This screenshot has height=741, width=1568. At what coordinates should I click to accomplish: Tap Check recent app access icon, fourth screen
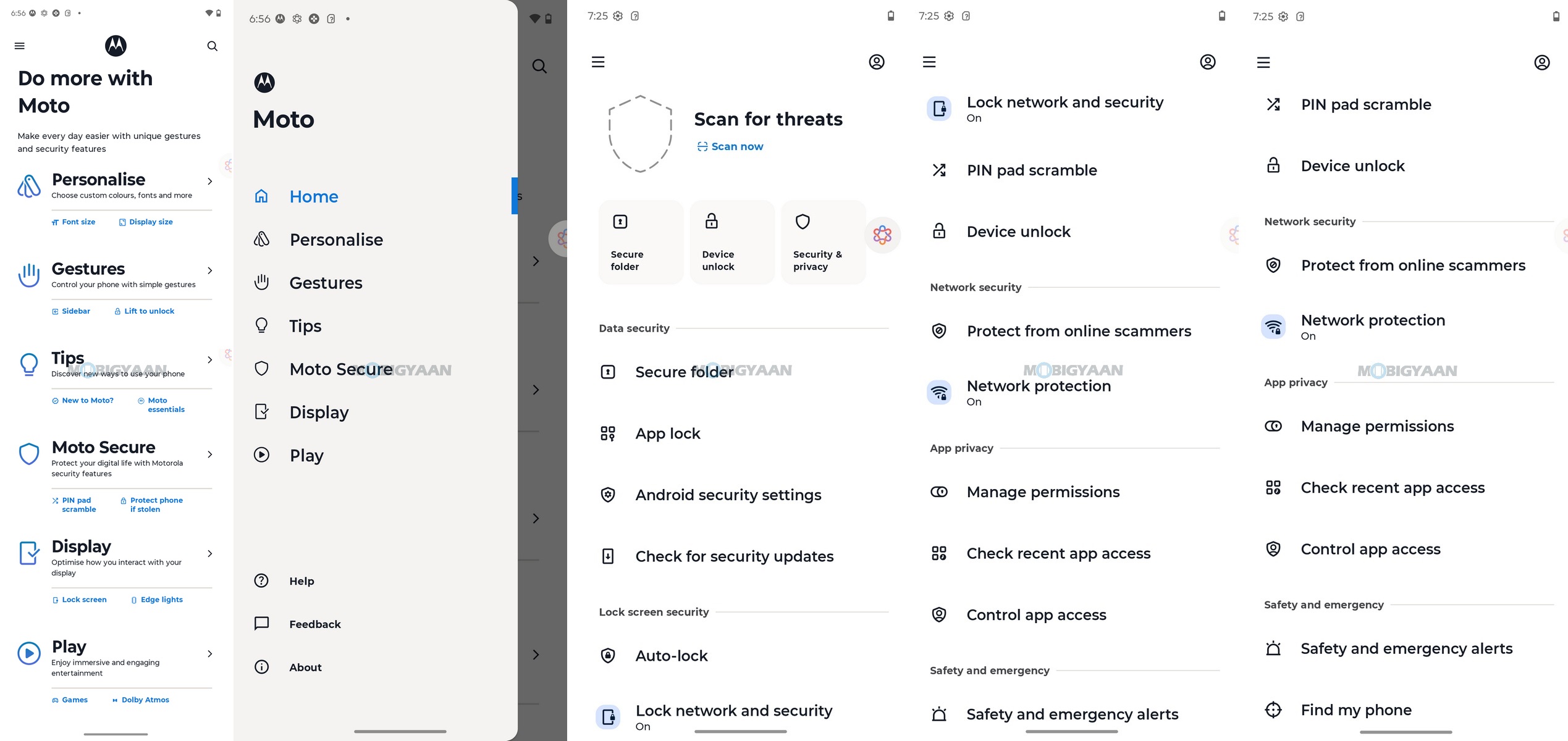click(x=939, y=553)
